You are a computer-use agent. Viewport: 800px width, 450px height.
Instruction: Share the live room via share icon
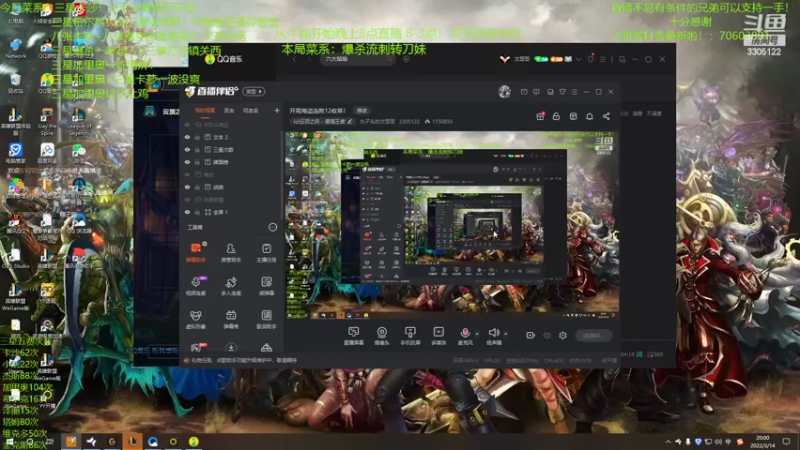point(606,116)
